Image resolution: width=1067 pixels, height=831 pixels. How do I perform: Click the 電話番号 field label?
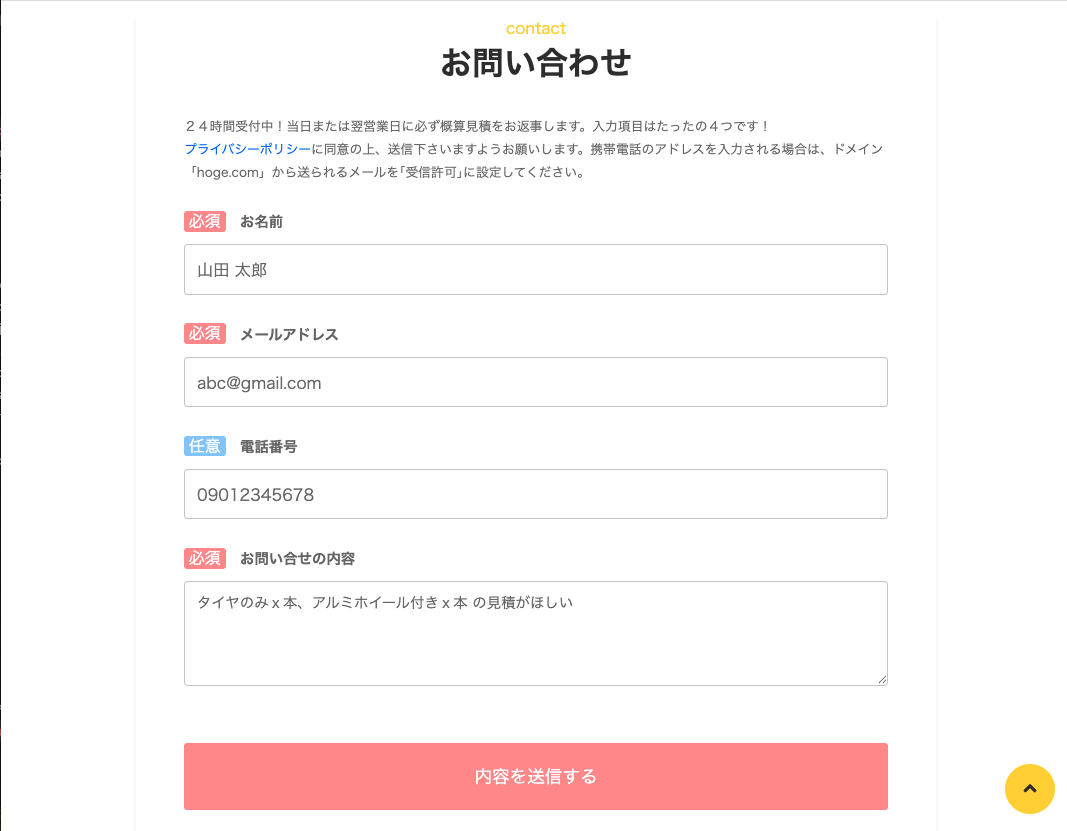(x=268, y=446)
